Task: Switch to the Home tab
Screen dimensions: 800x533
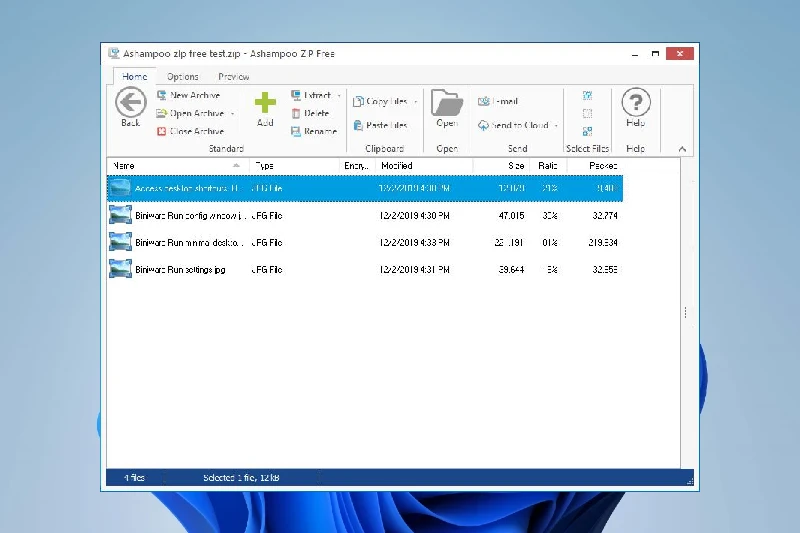Action: click(x=135, y=77)
